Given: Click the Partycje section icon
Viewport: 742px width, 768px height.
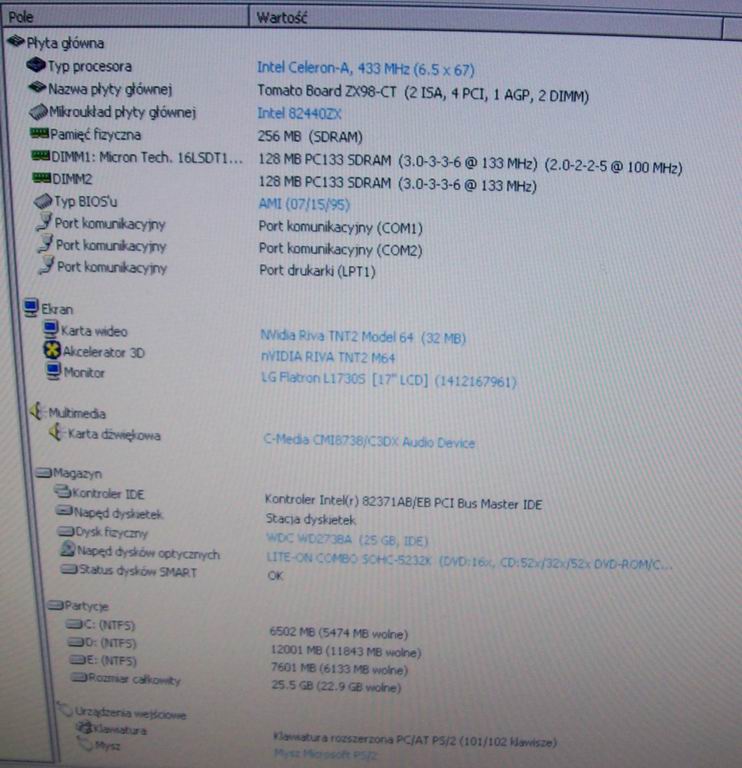Looking at the screenshot, I should tap(56, 605).
